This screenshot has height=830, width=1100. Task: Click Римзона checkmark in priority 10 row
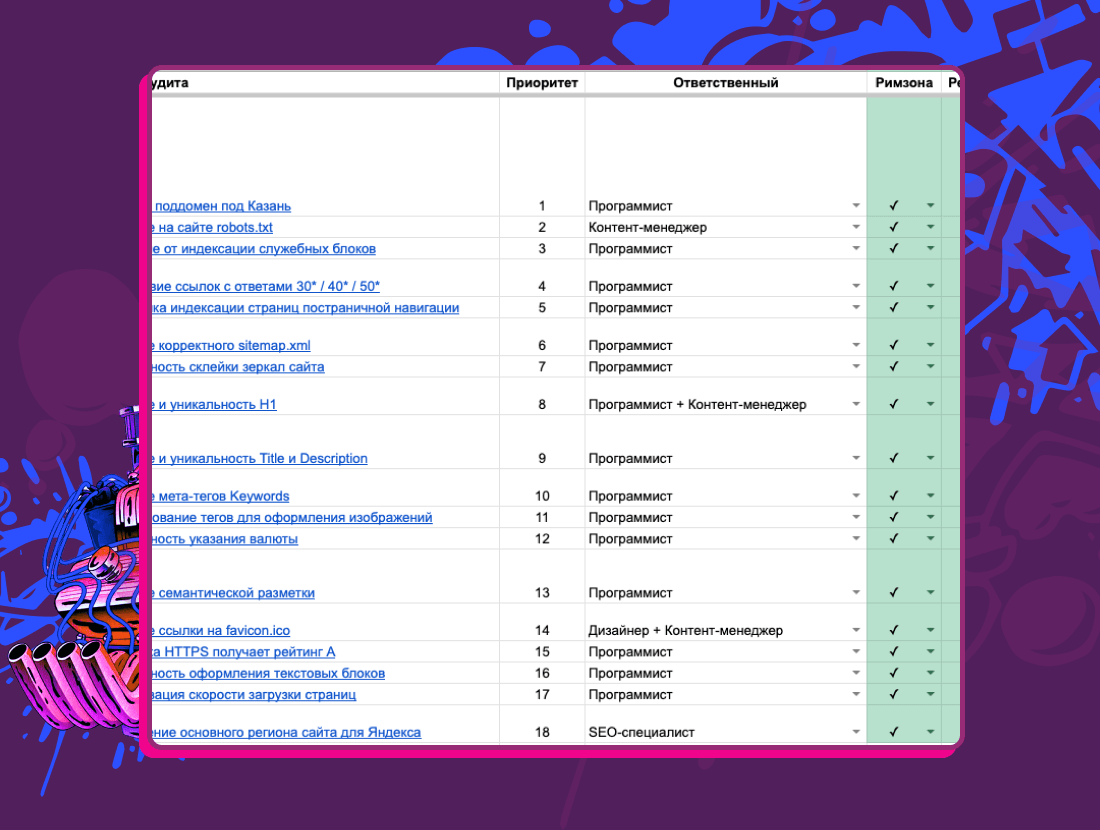pos(894,496)
